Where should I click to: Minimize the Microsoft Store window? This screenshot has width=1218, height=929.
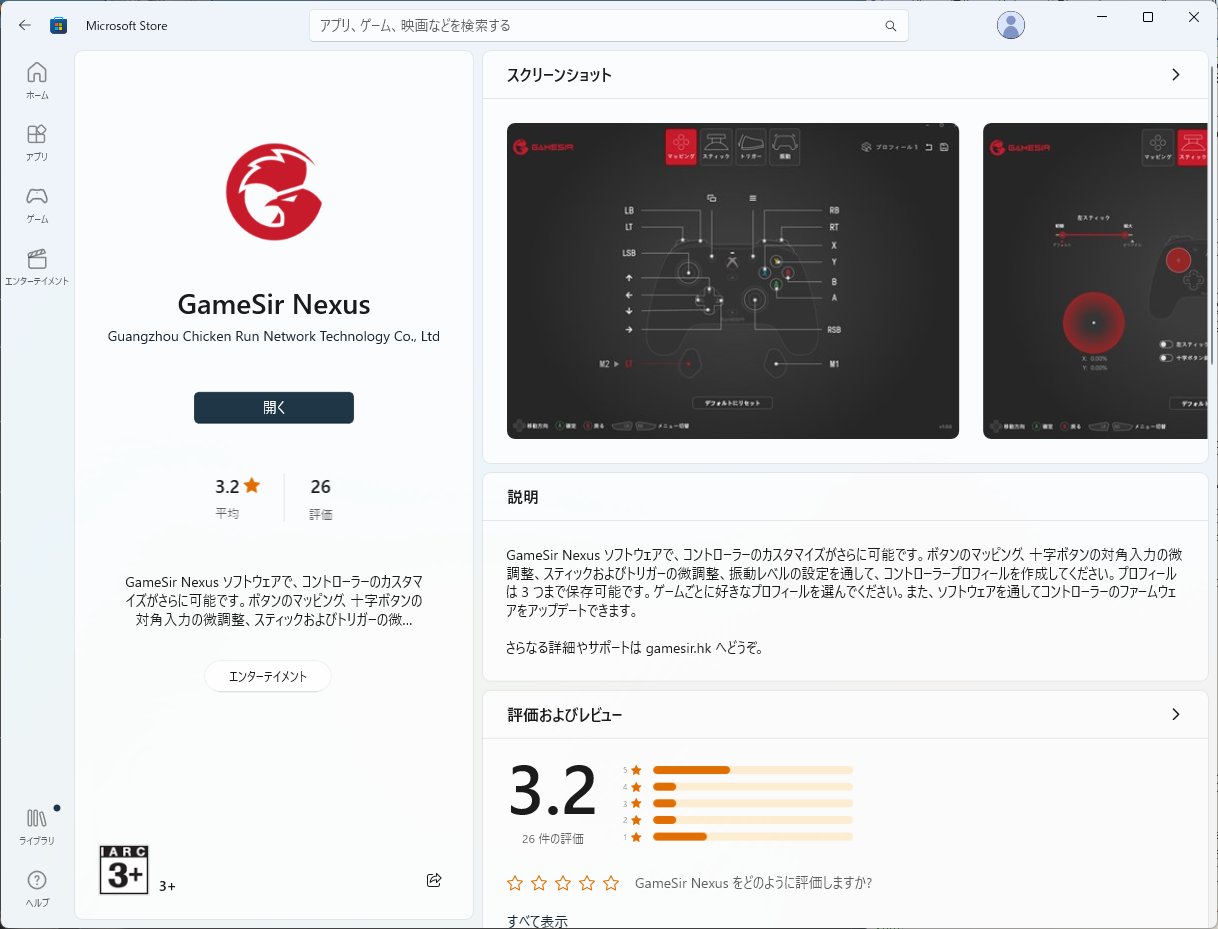[1101, 17]
